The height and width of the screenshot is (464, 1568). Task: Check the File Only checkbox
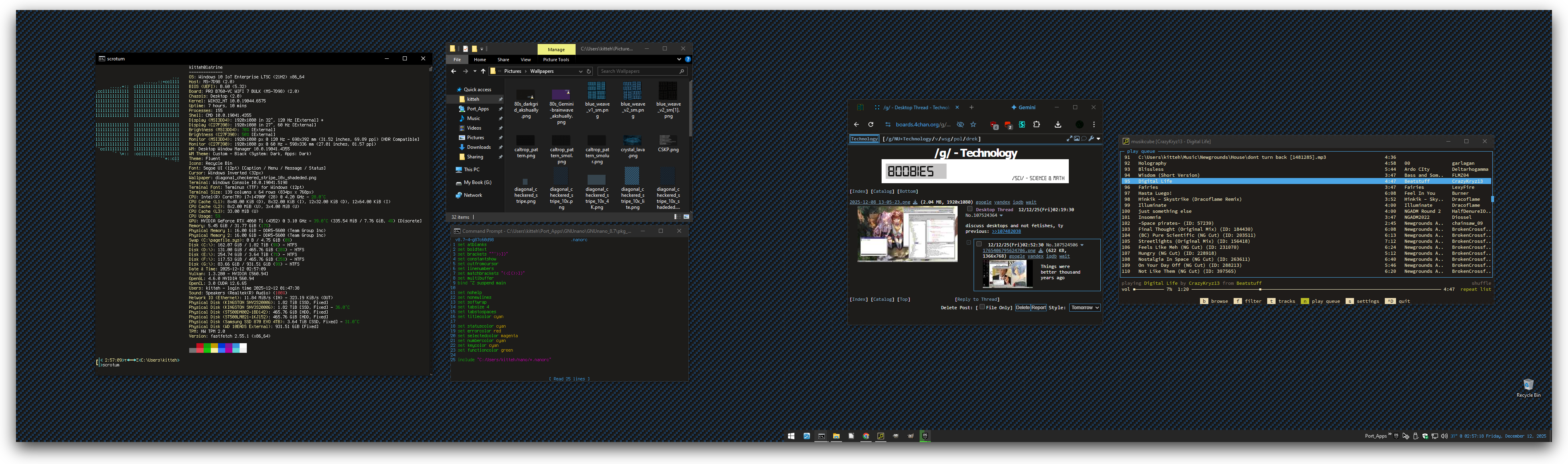coord(982,307)
